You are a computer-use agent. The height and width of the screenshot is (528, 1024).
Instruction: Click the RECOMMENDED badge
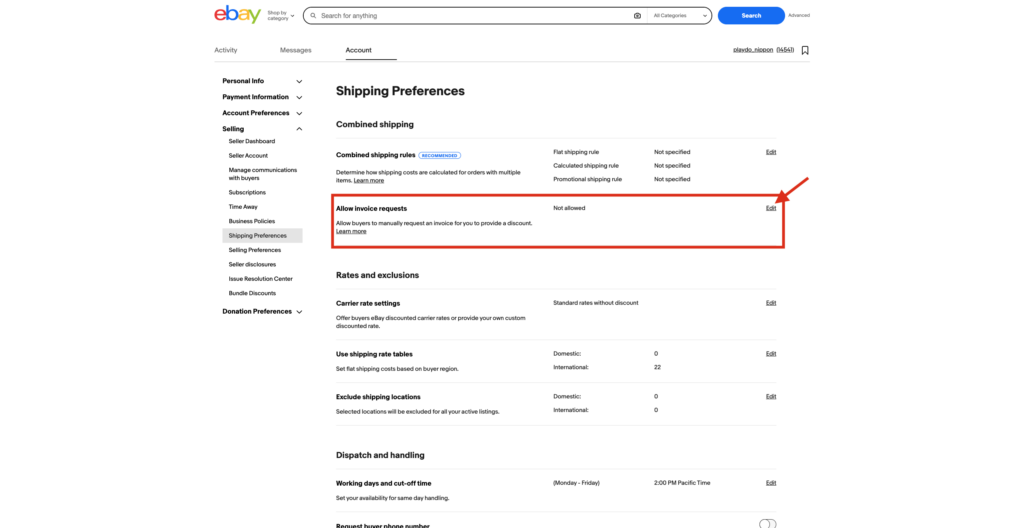[440, 156]
